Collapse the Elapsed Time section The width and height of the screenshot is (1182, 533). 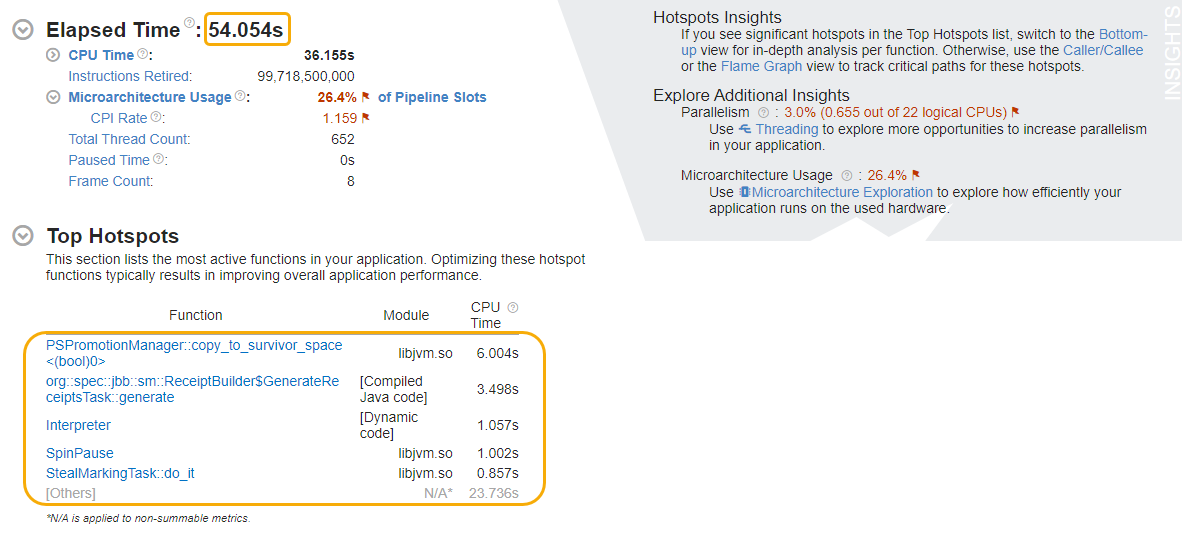(22, 30)
